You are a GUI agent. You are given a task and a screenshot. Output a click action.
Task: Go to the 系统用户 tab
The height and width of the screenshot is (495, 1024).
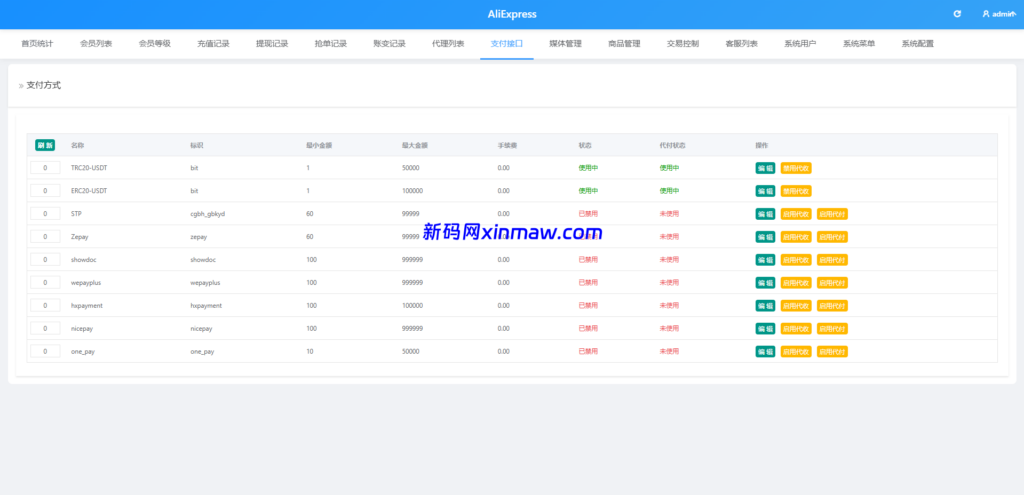800,44
